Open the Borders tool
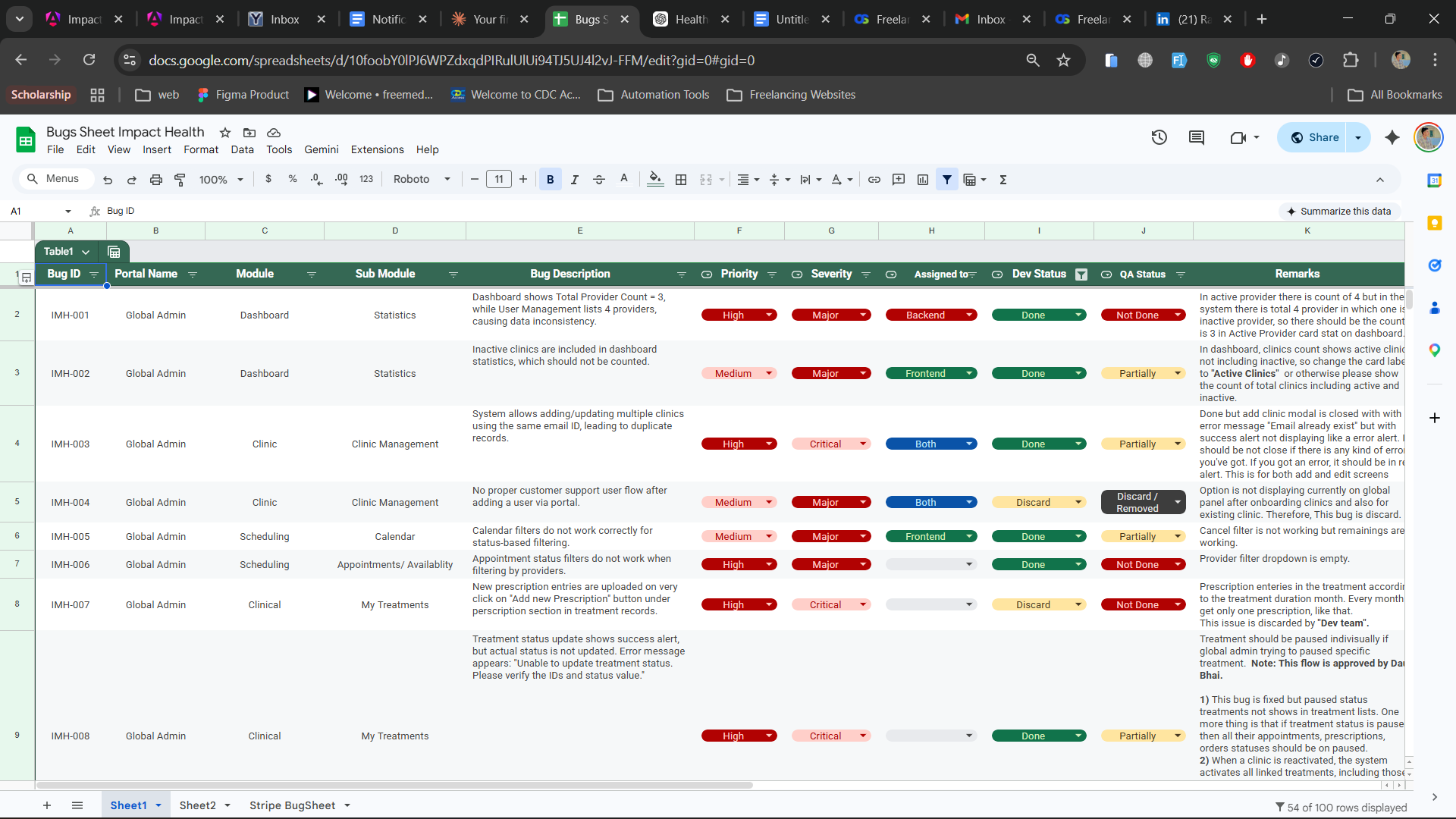The width and height of the screenshot is (1456, 819). click(x=681, y=180)
